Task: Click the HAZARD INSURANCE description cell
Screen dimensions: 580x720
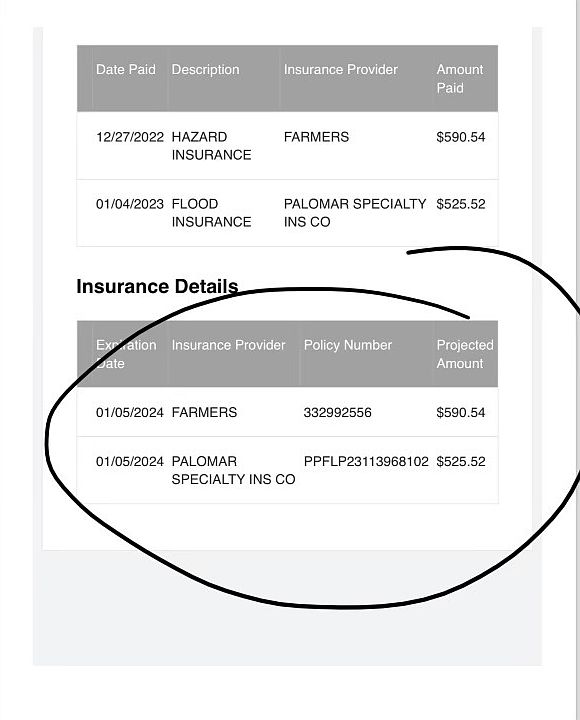Action: 211,146
